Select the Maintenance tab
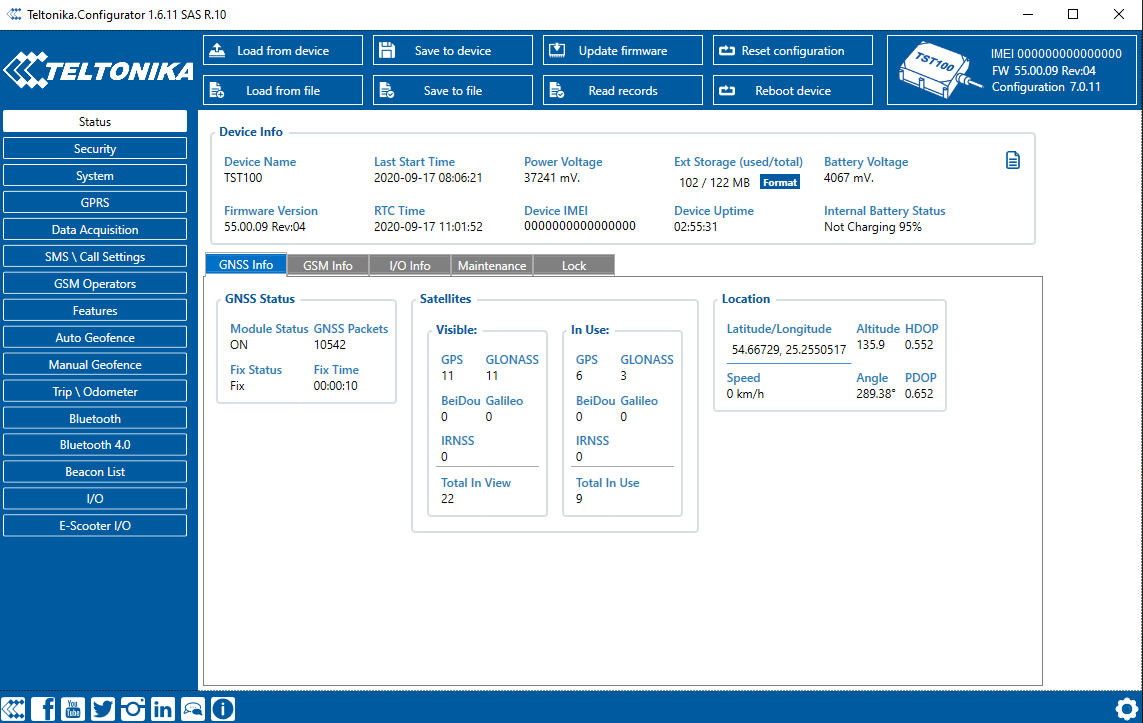 pyautogui.click(x=491, y=266)
